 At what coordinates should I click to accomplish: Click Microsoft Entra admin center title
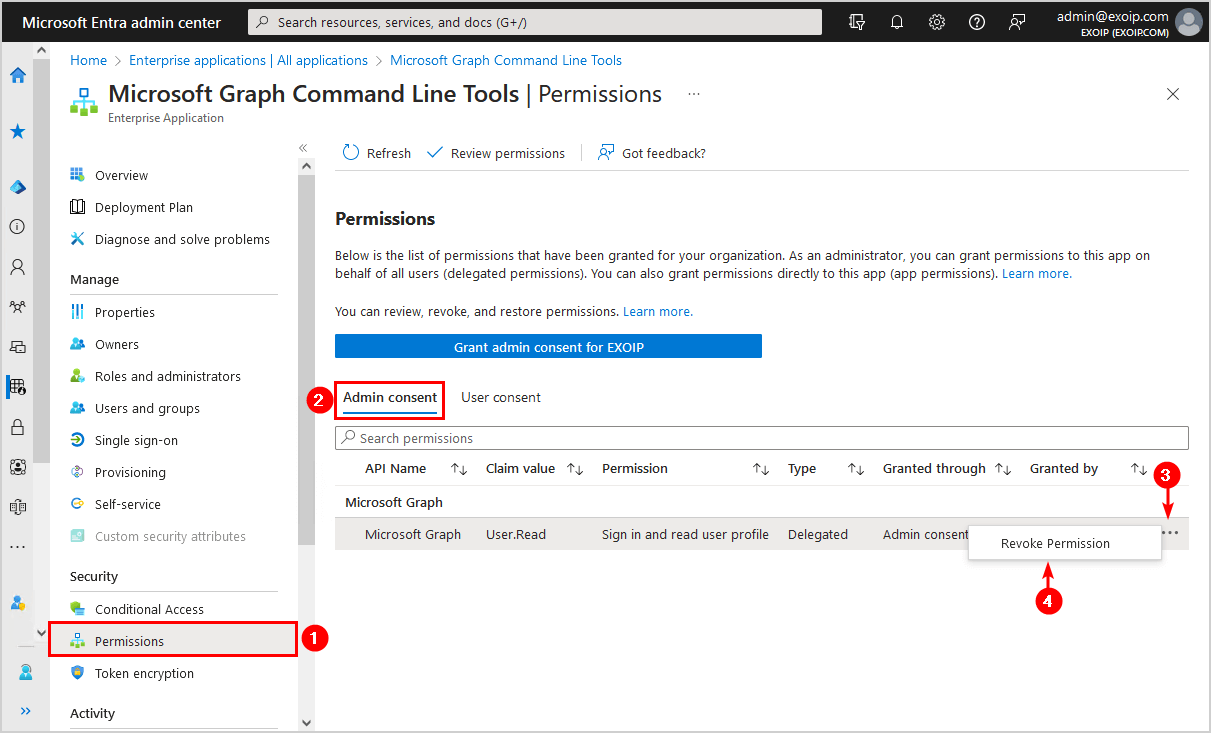point(122,22)
